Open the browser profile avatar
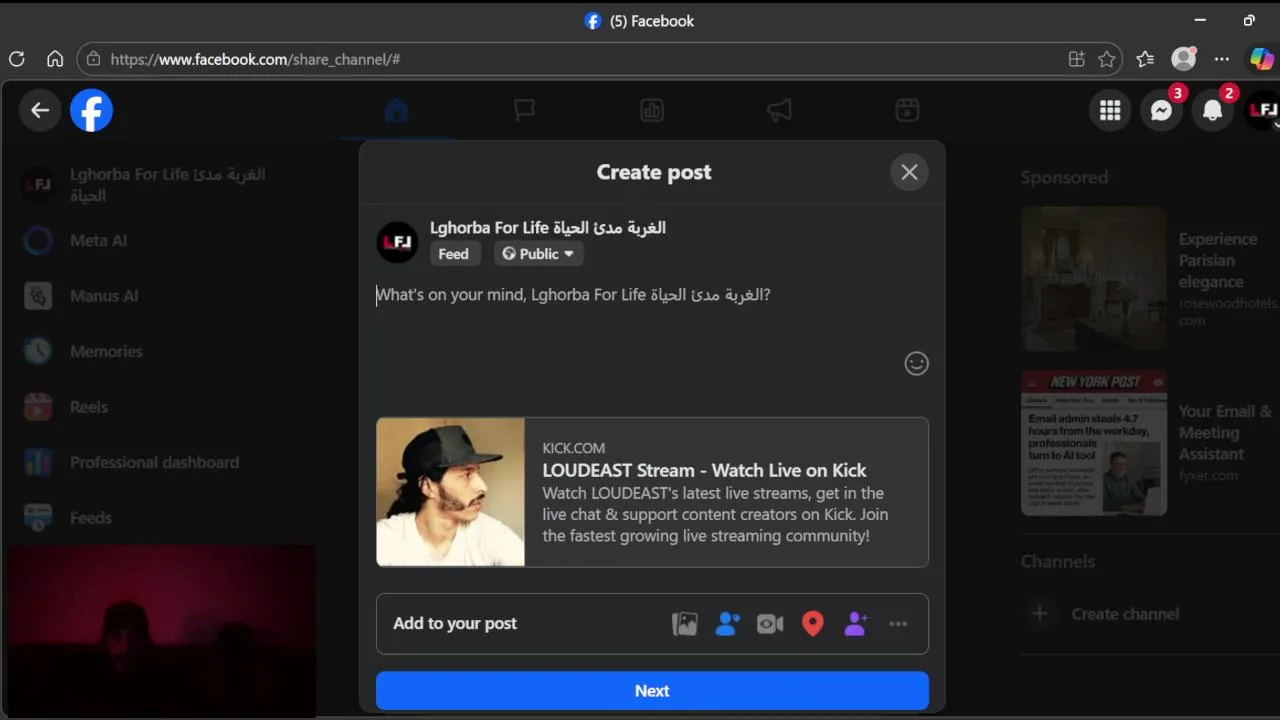 [1184, 59]
